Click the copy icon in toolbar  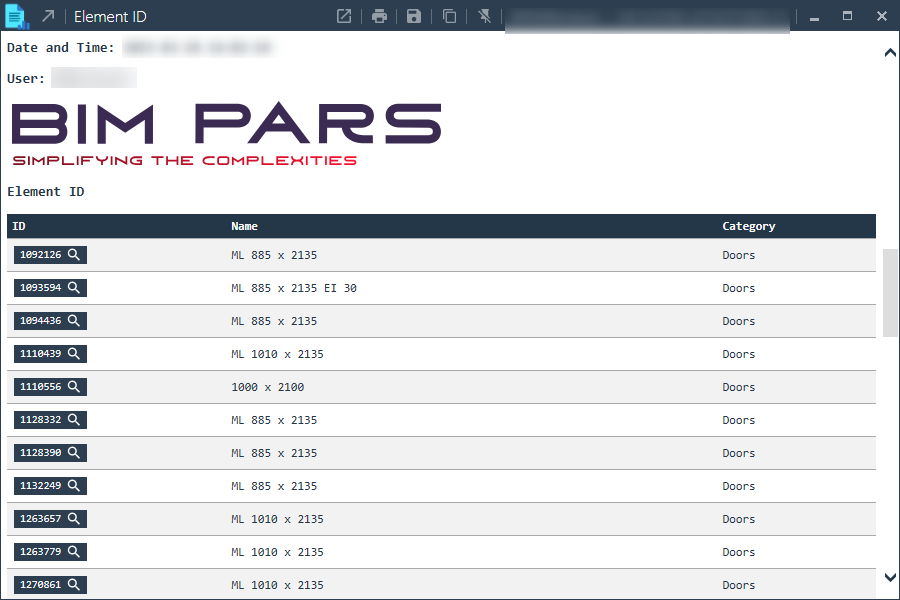[450, 16]
